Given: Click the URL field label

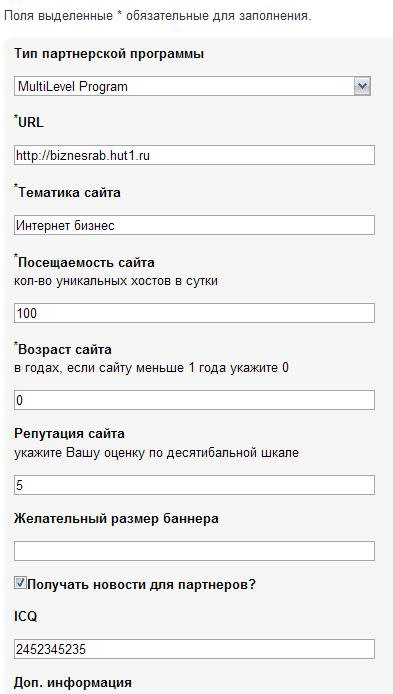Looking at the screenshot, I should 31,123.
